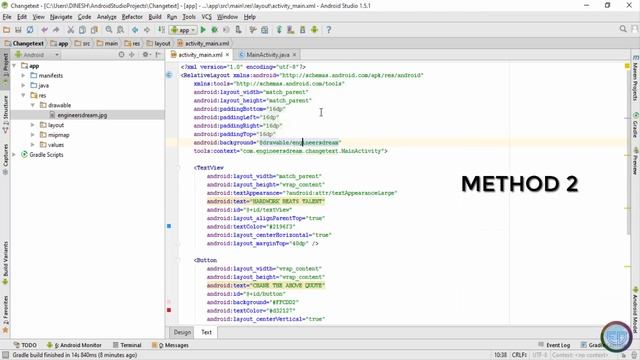Image resolution: width=640 pixels, height=360 pixels.
Task: Click the Open folder toolbar icon
Action: coord(6,30)
